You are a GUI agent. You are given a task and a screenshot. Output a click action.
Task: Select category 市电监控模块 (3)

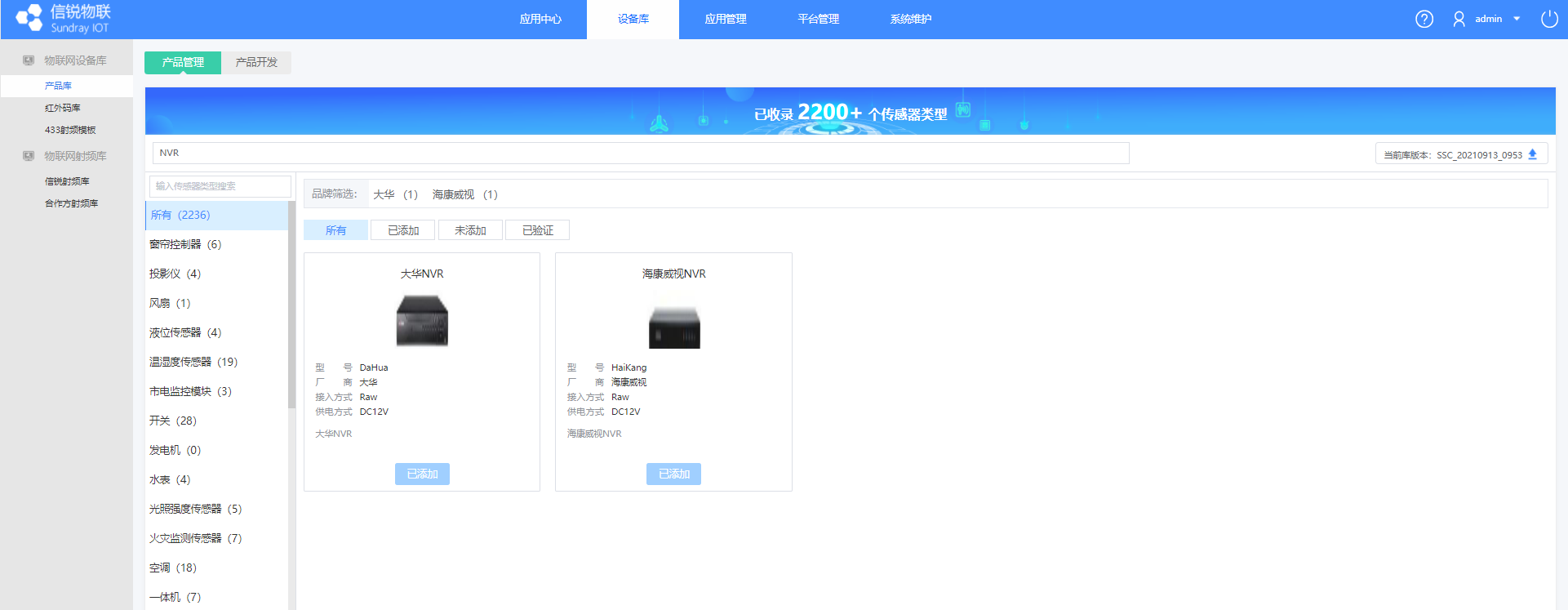pos(216,391)
